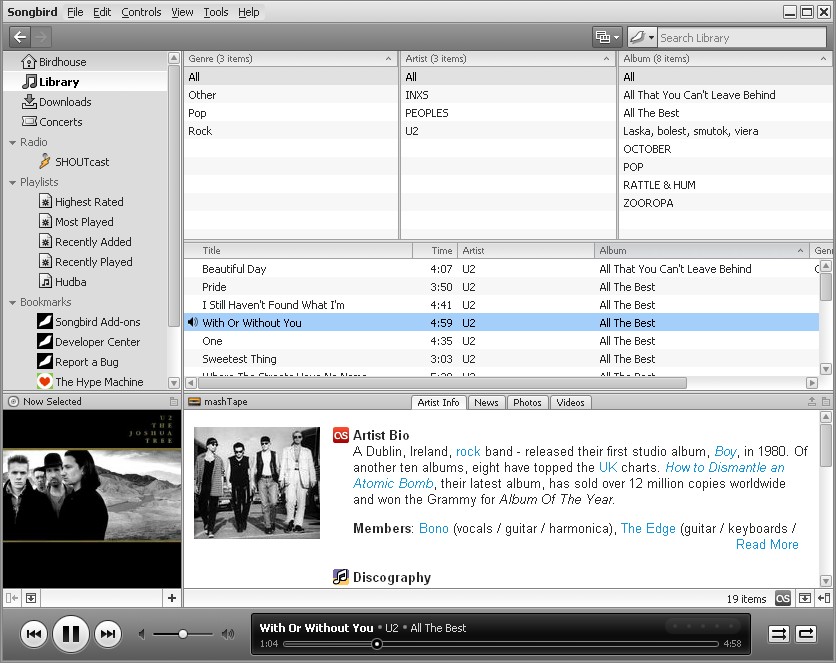
Task: Open the Birdhouse home icon
Action: [29, 62]
